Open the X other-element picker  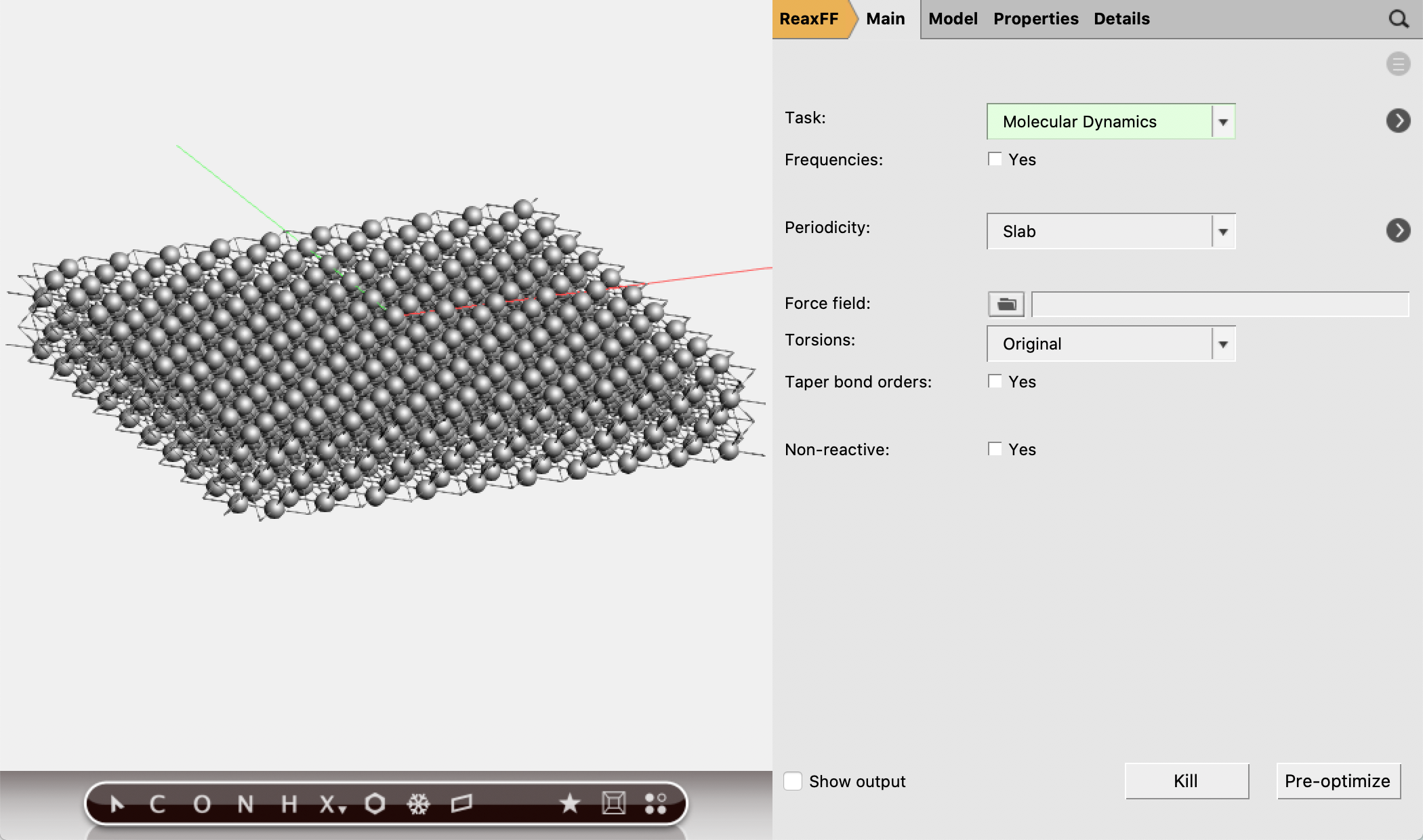(x=332, y=804)
